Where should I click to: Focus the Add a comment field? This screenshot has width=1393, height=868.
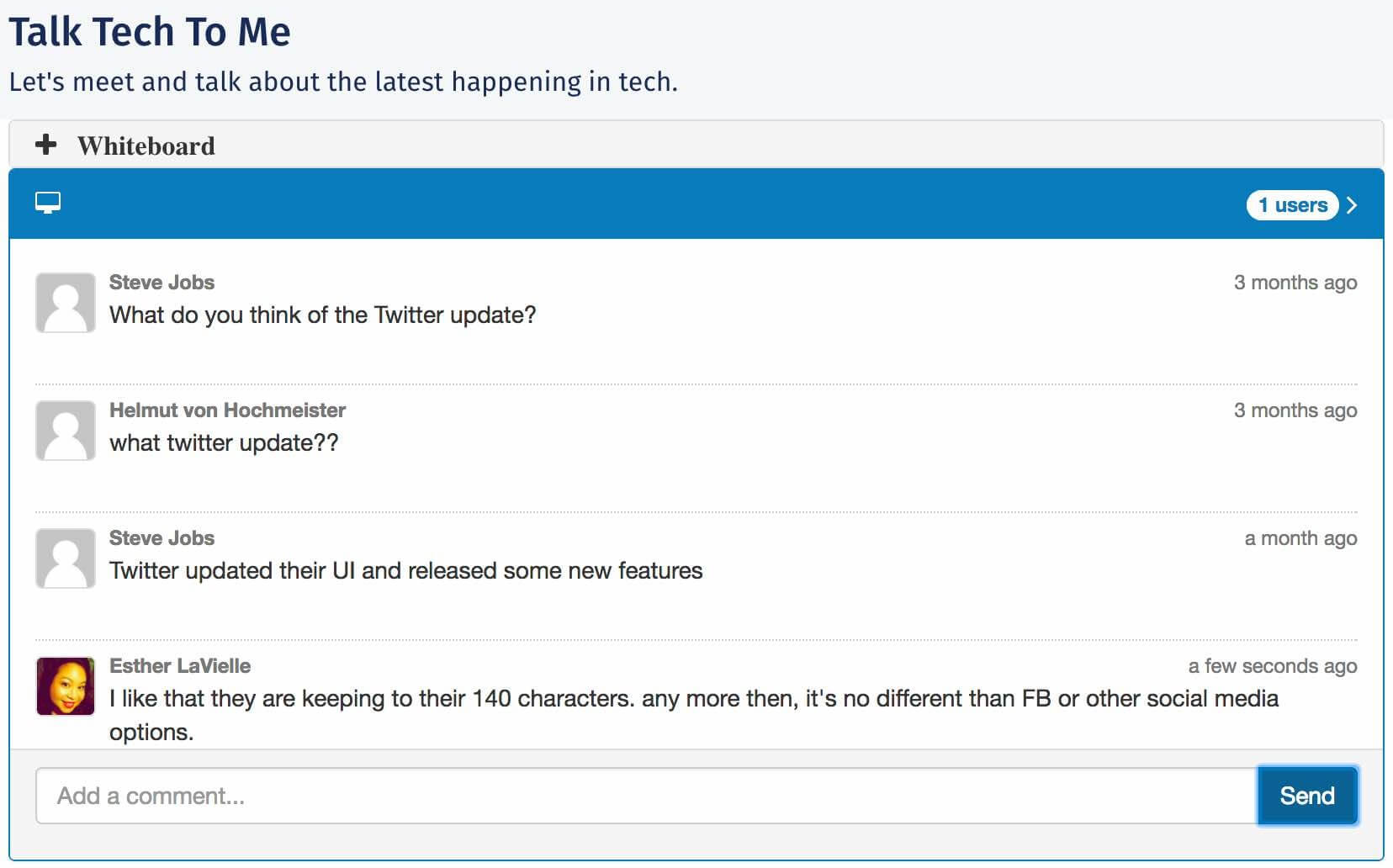[647, 796]
